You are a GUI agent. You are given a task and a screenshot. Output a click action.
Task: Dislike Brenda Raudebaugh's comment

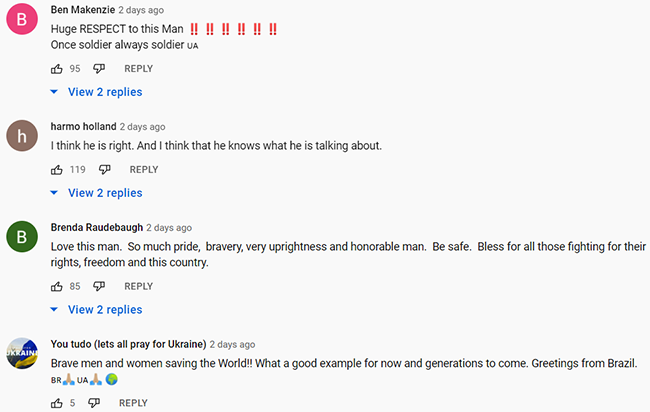[99, 286]
